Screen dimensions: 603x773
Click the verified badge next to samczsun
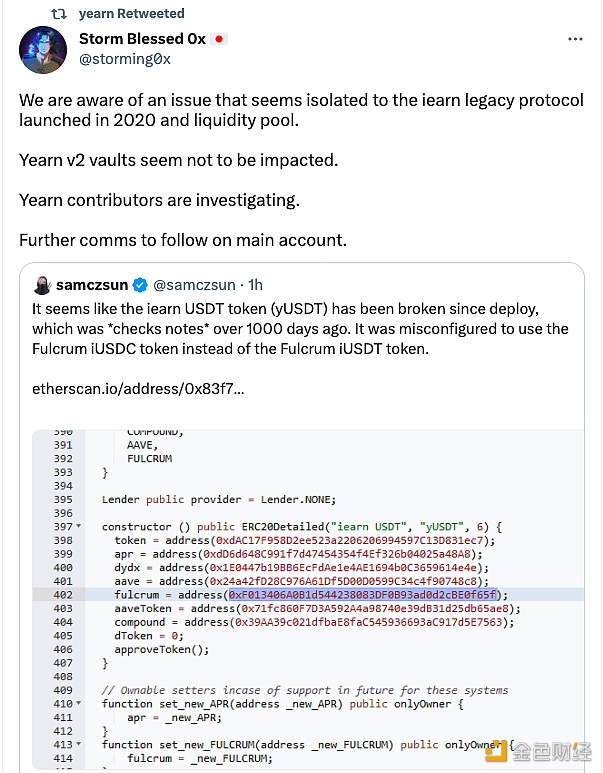(x=142, y=285)
